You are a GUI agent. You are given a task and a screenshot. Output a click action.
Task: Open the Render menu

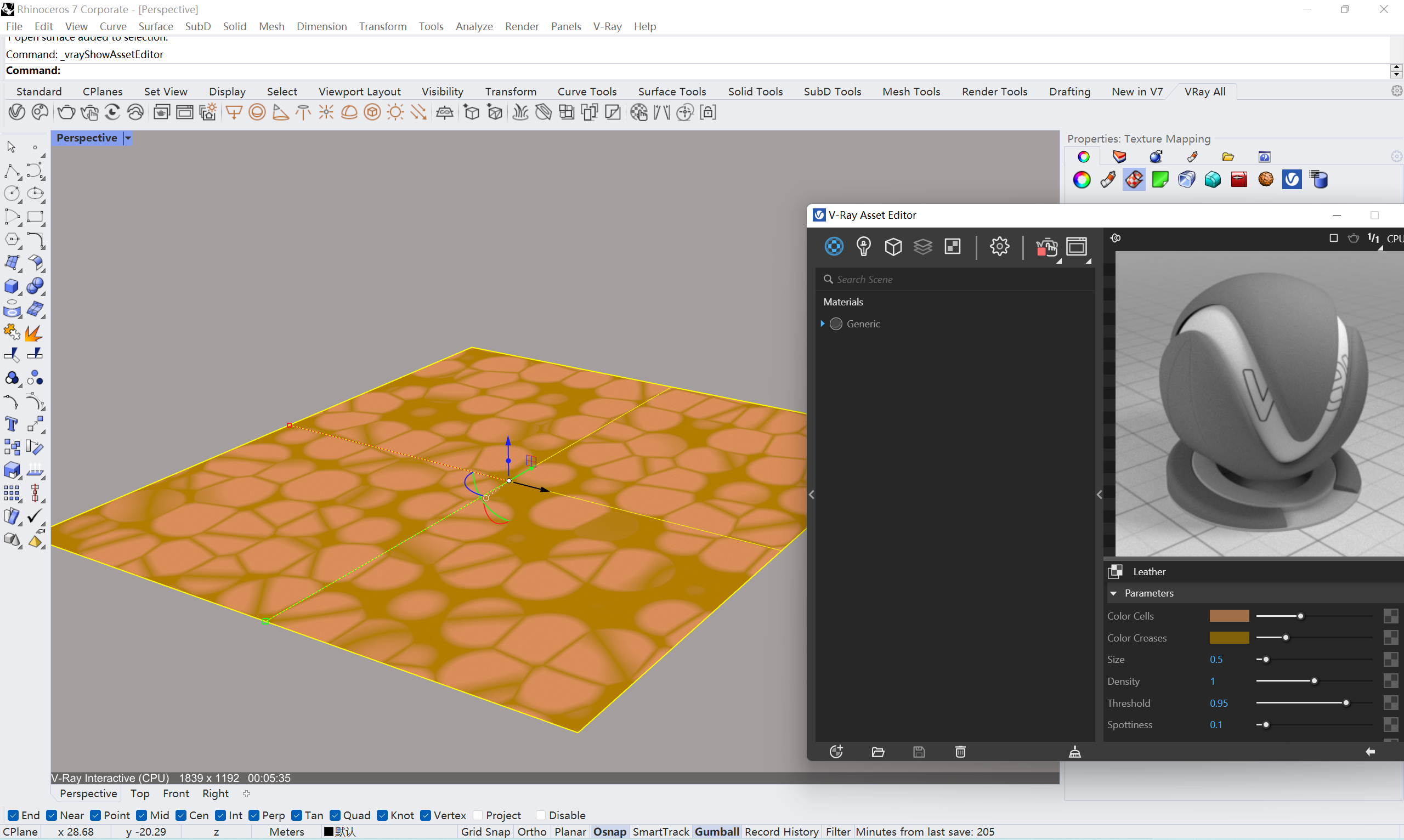pos(522,26)
